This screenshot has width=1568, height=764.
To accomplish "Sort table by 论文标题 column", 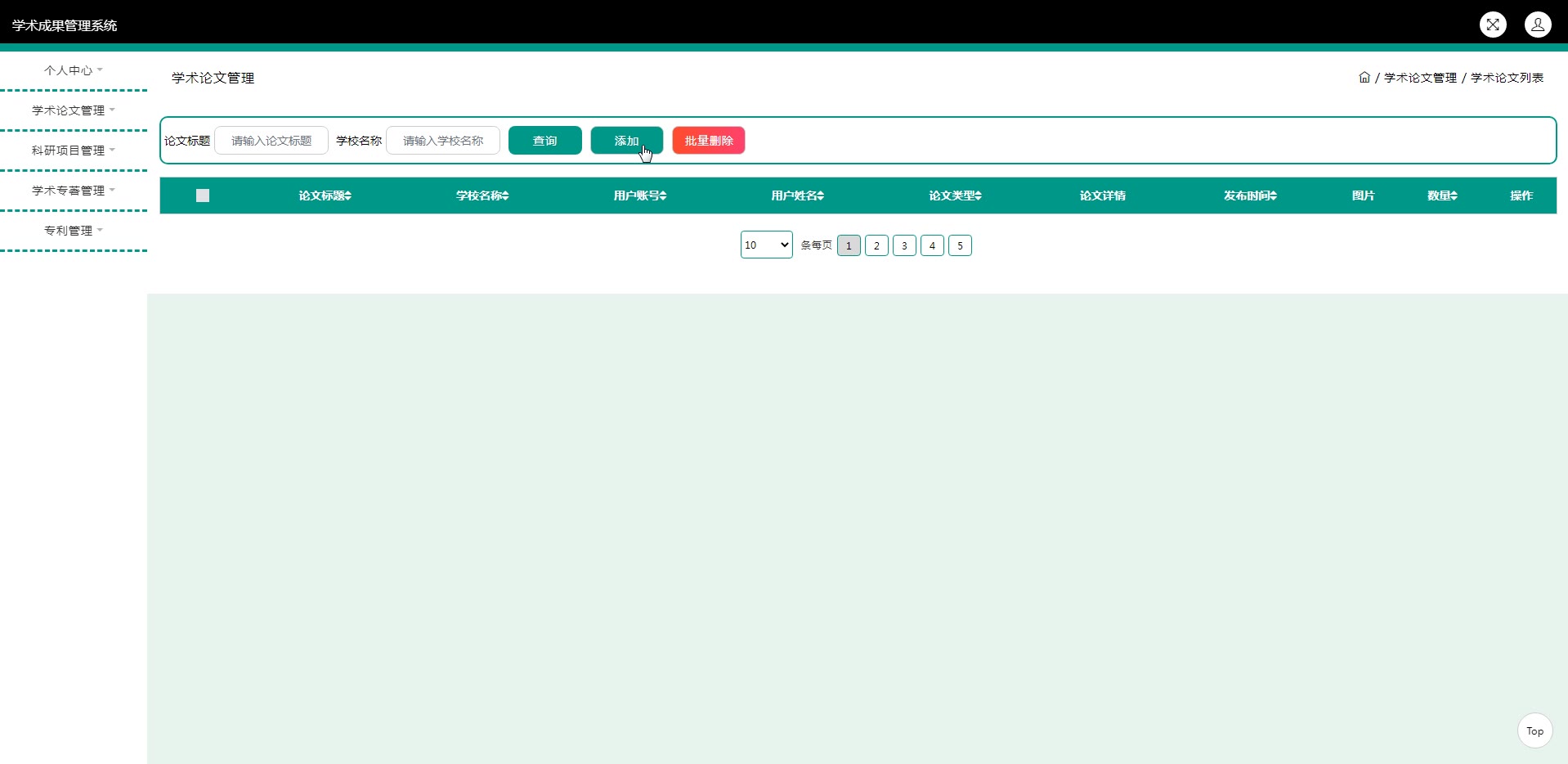I will point(325,195).
